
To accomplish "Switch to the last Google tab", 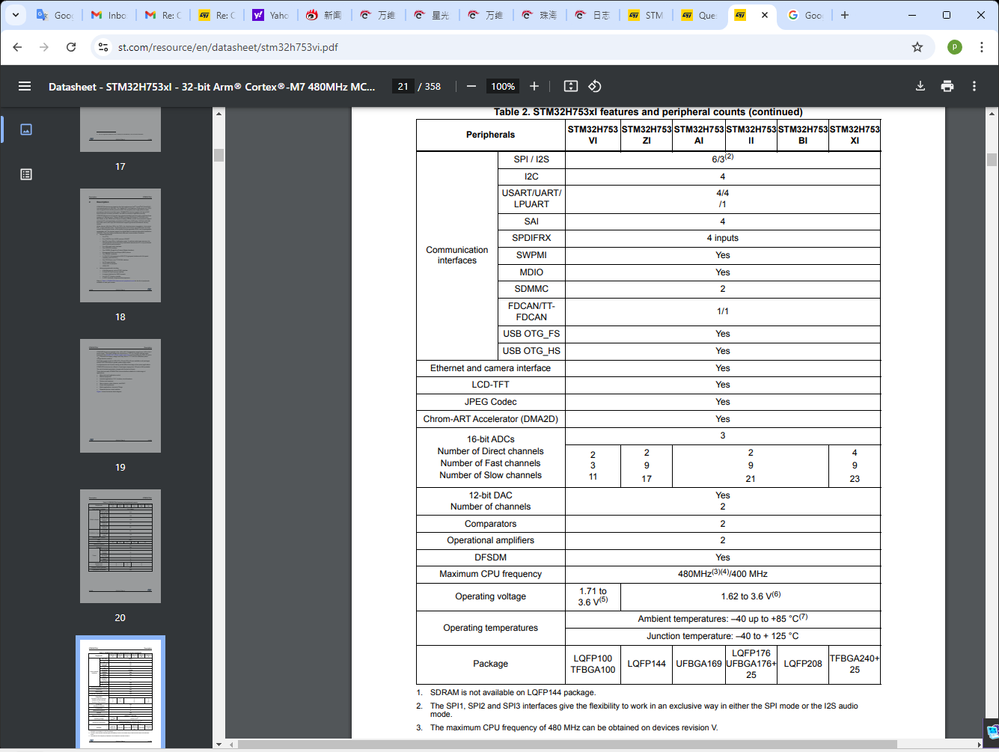I will click(806, 15).
